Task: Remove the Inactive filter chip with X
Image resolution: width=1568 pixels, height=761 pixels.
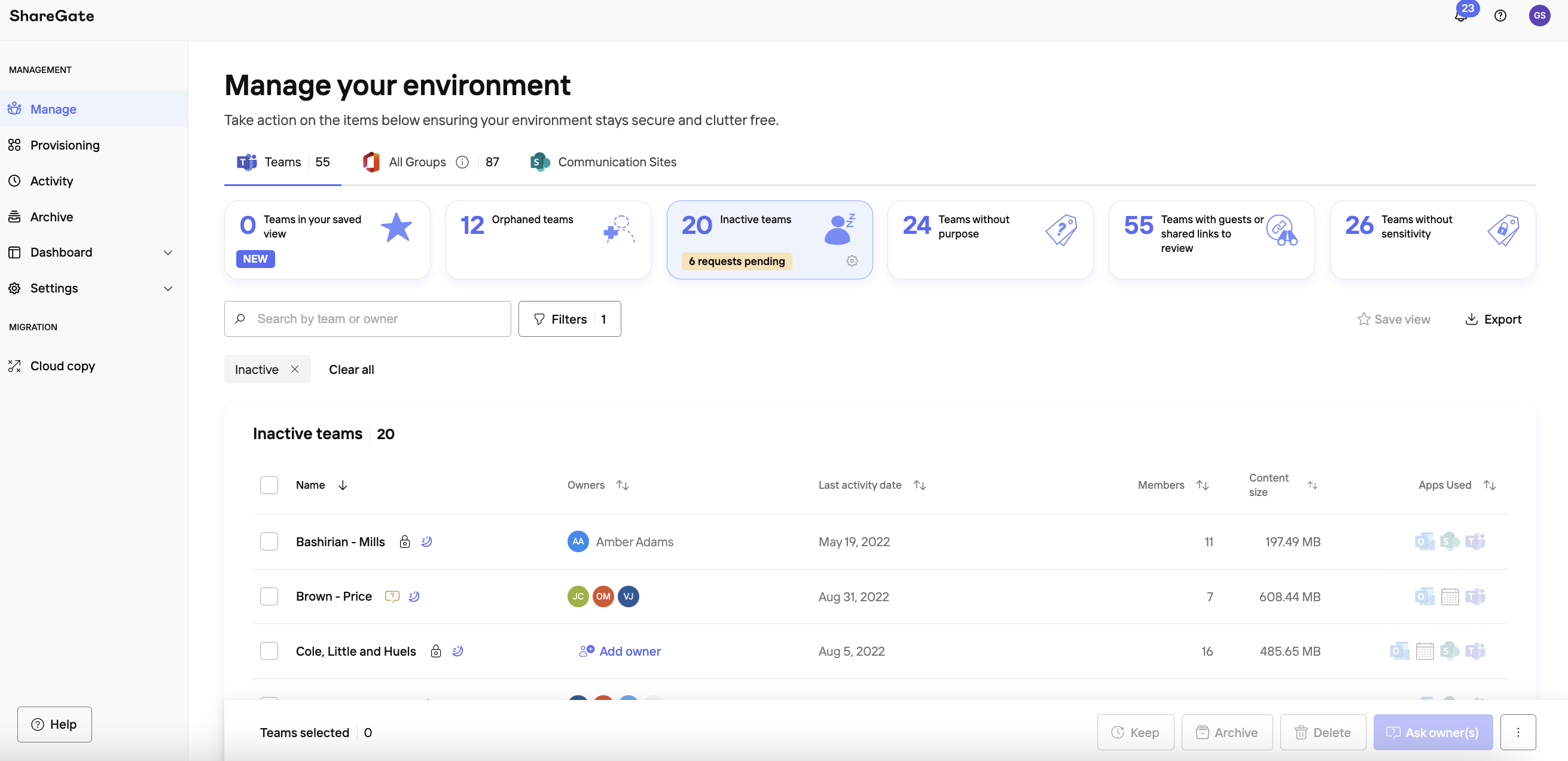Action: [x=295, y=369]
